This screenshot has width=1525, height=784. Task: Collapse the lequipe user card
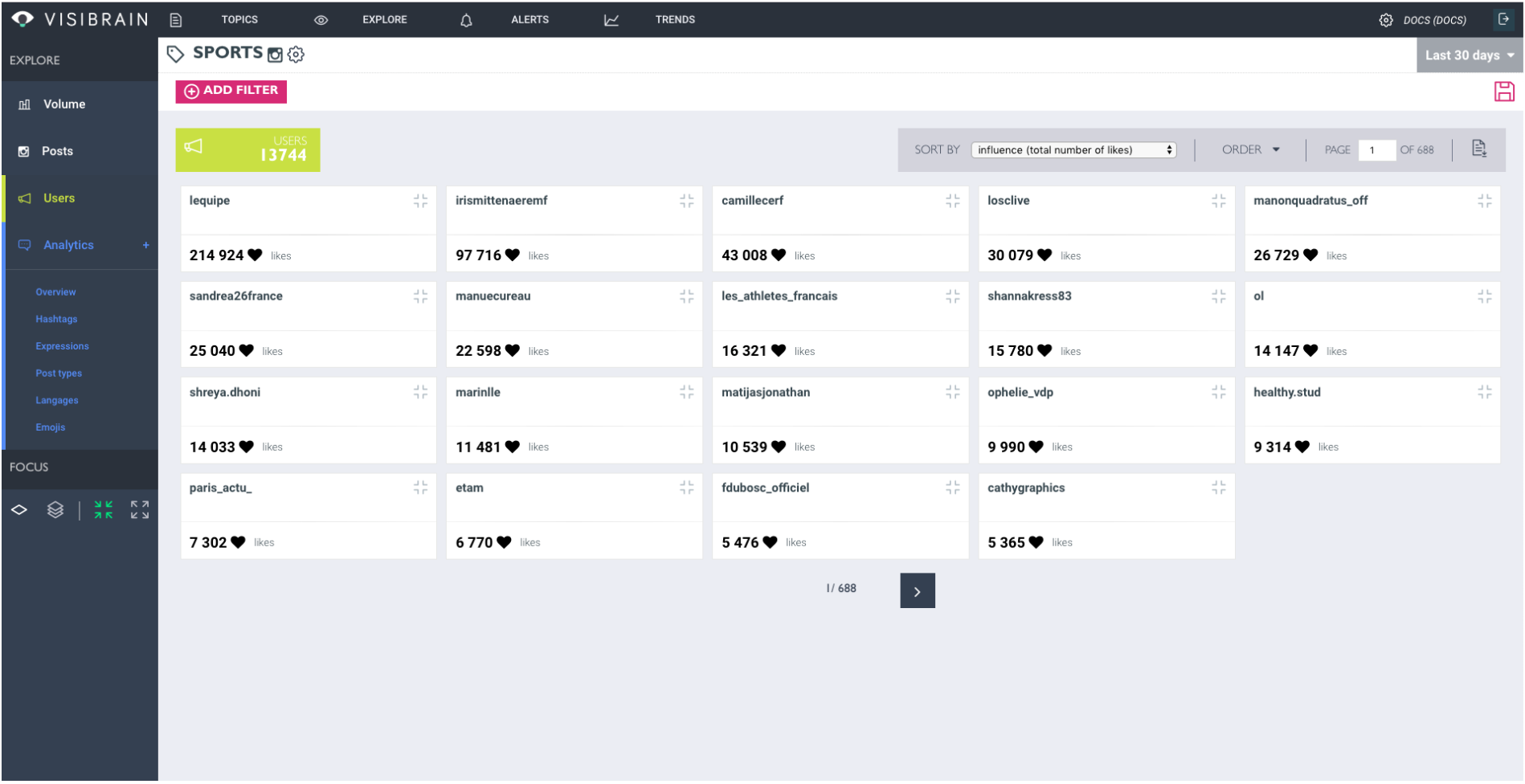point(420,201)
